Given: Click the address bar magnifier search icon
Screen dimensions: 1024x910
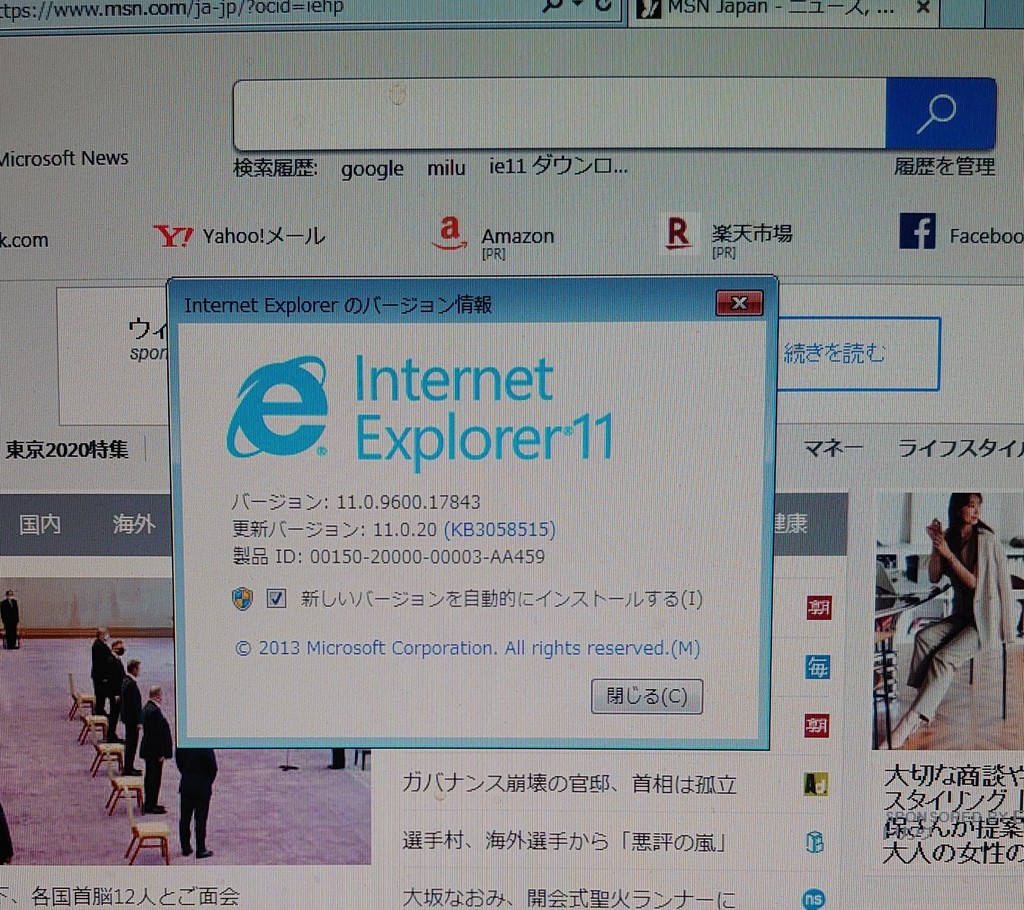Looking at the screenshot, I should 552,5.
